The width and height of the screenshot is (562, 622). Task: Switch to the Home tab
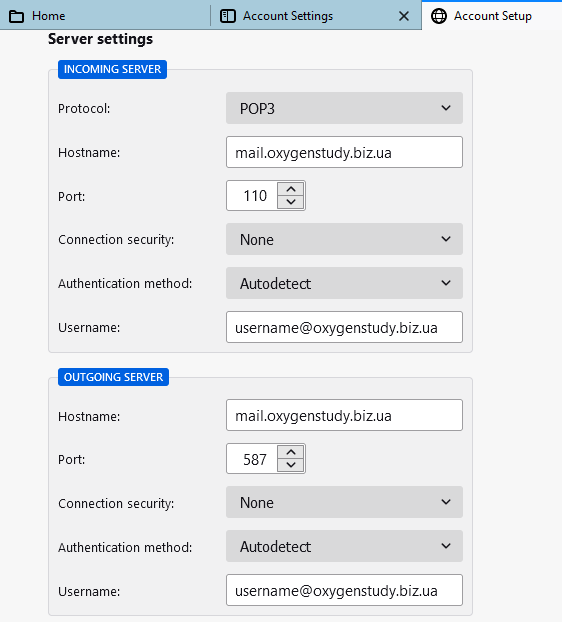[105, 15]
